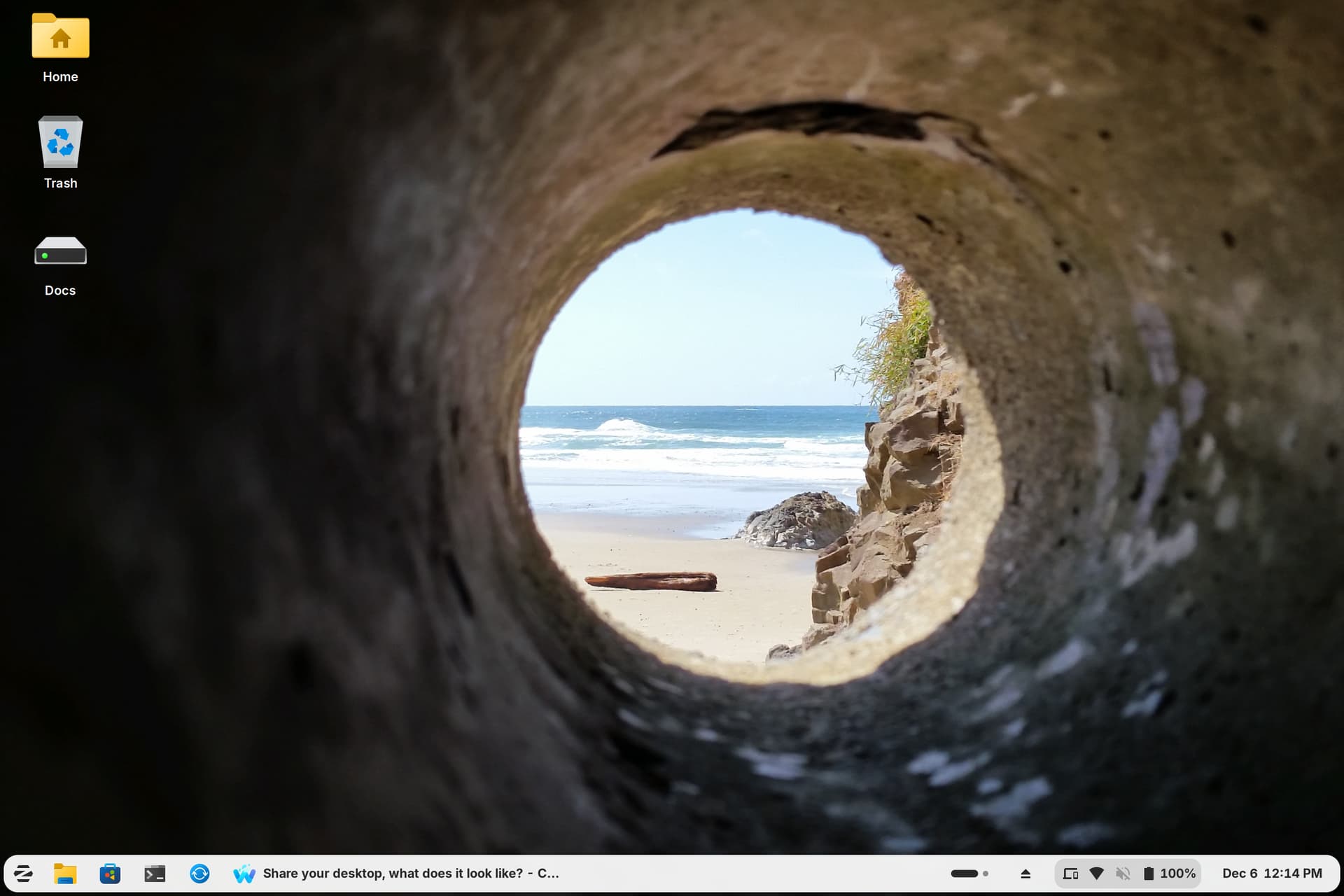Launch the Terminal from taskbar
The height and width of the screenshot is (896, 1344).
coord(155,873)
